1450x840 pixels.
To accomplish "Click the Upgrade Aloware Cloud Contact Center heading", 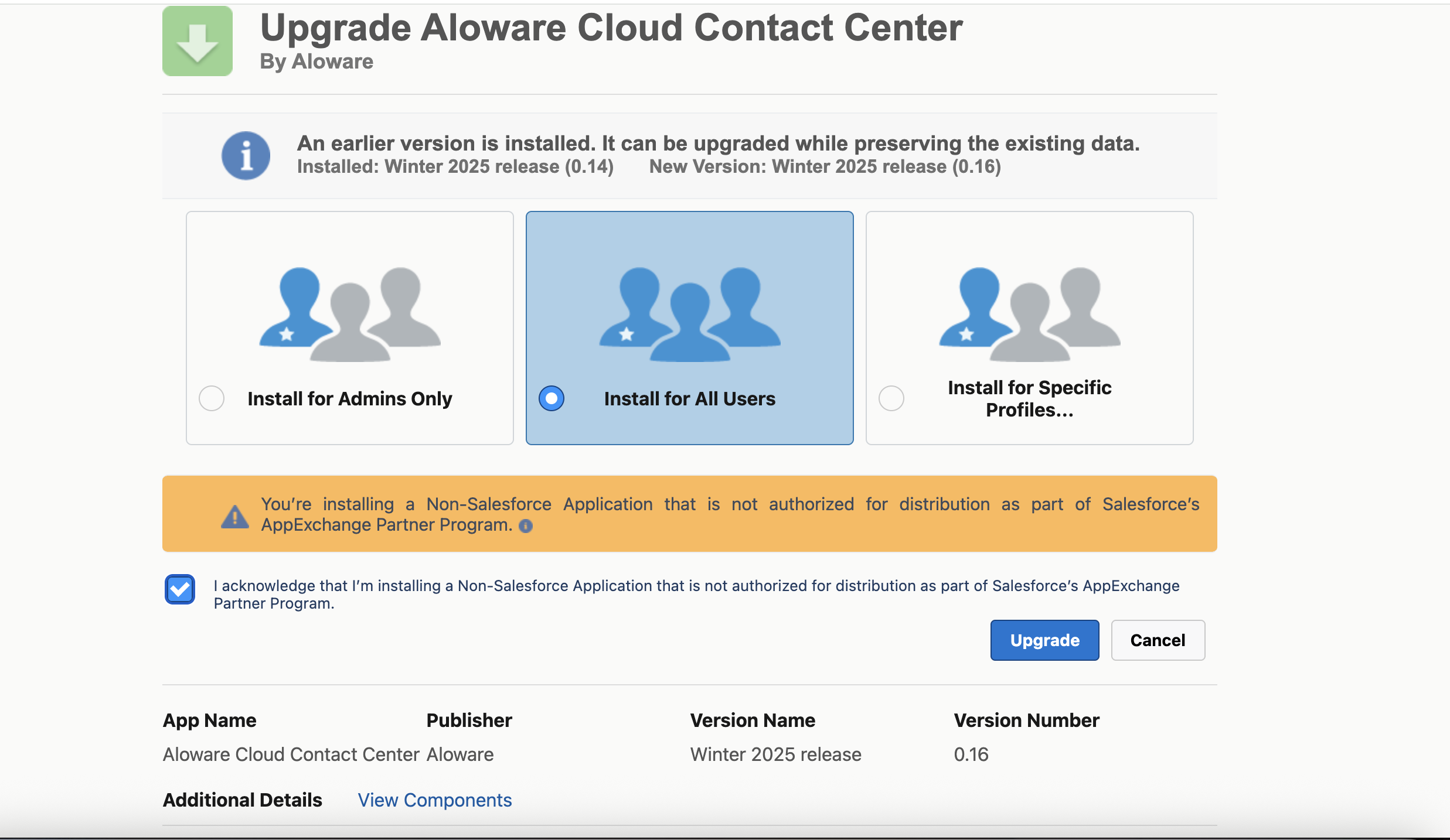I will 611,28.
